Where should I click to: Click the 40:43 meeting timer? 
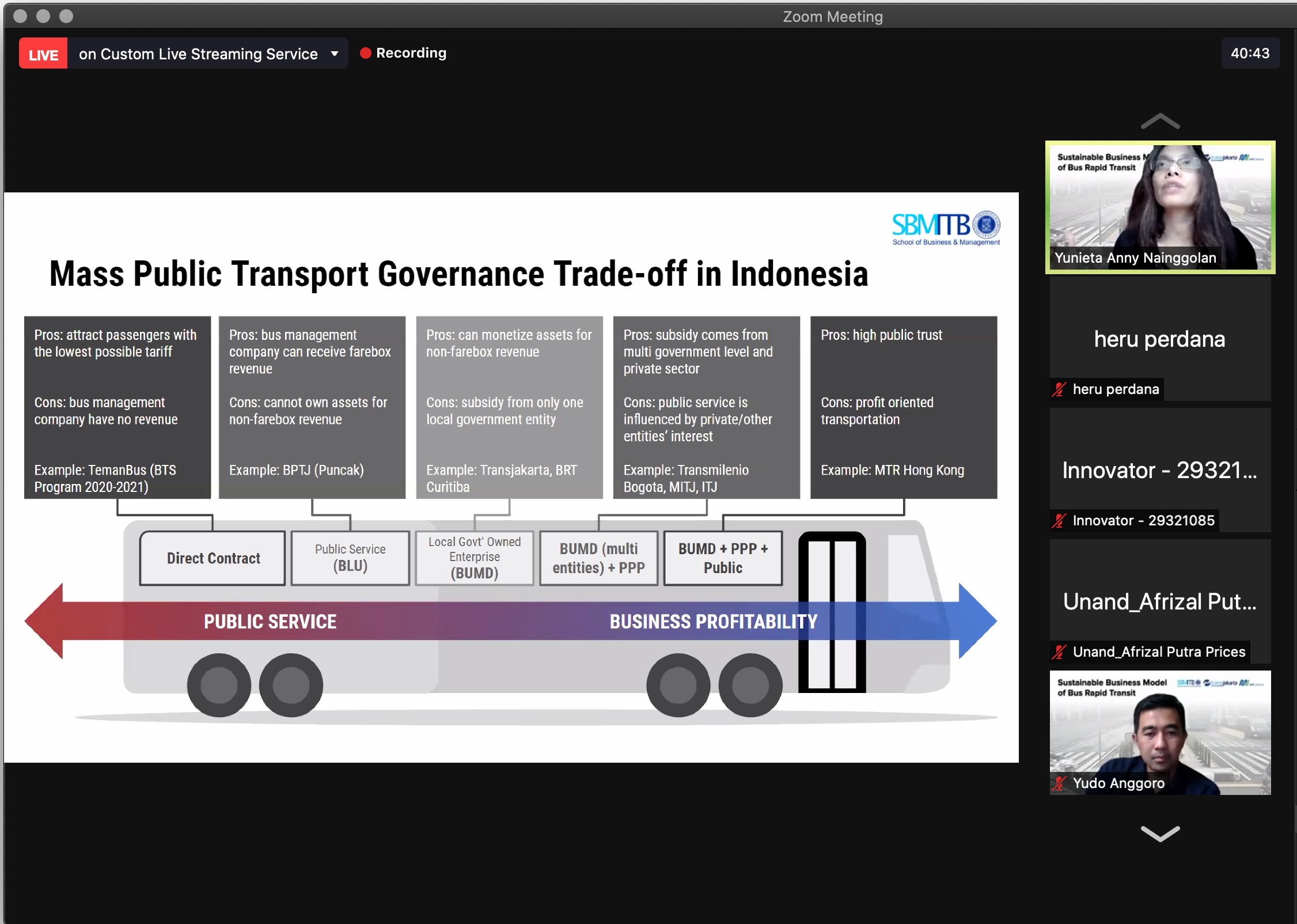(1250, 54)
